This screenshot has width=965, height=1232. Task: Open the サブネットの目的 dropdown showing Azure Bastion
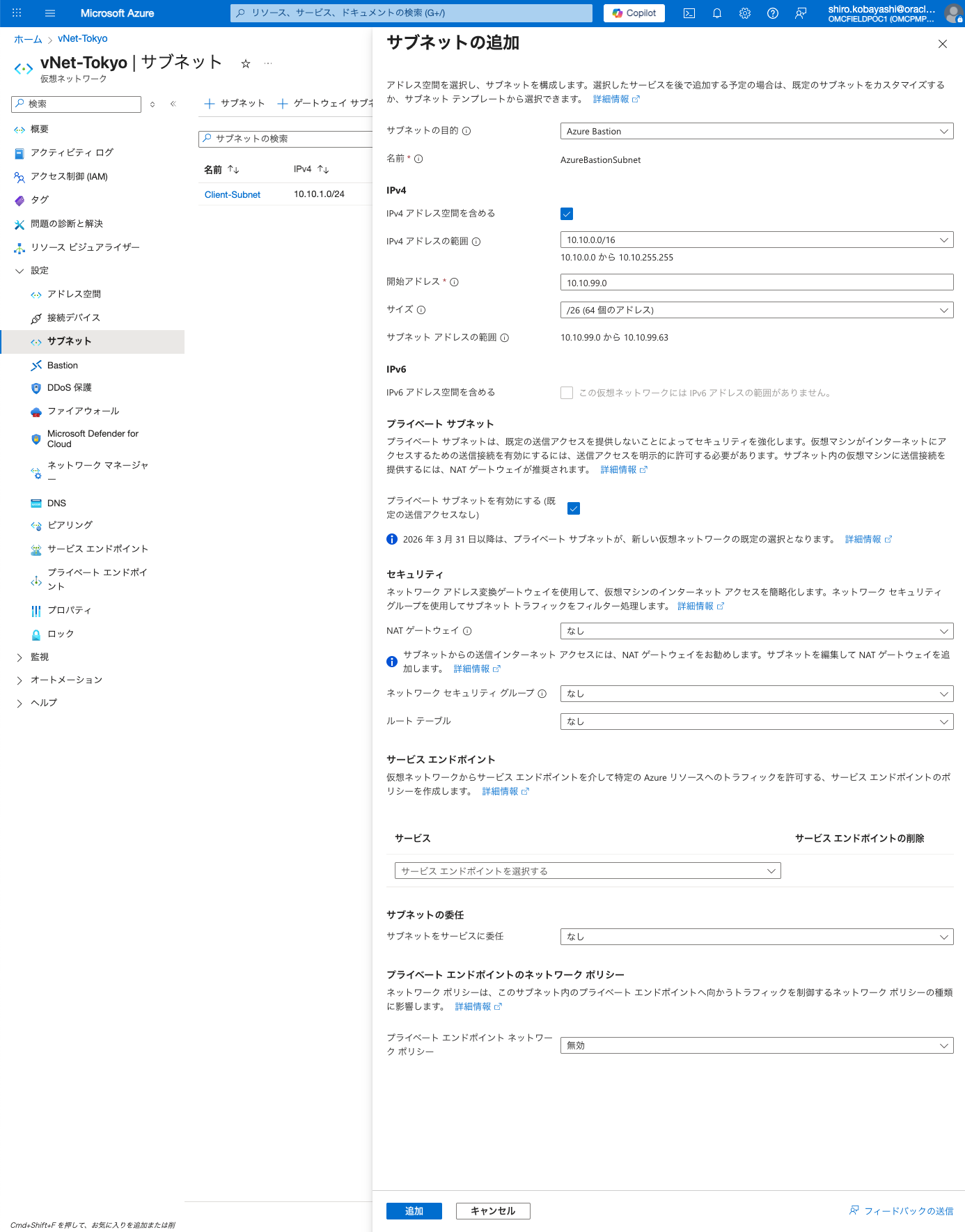[757, 131]
